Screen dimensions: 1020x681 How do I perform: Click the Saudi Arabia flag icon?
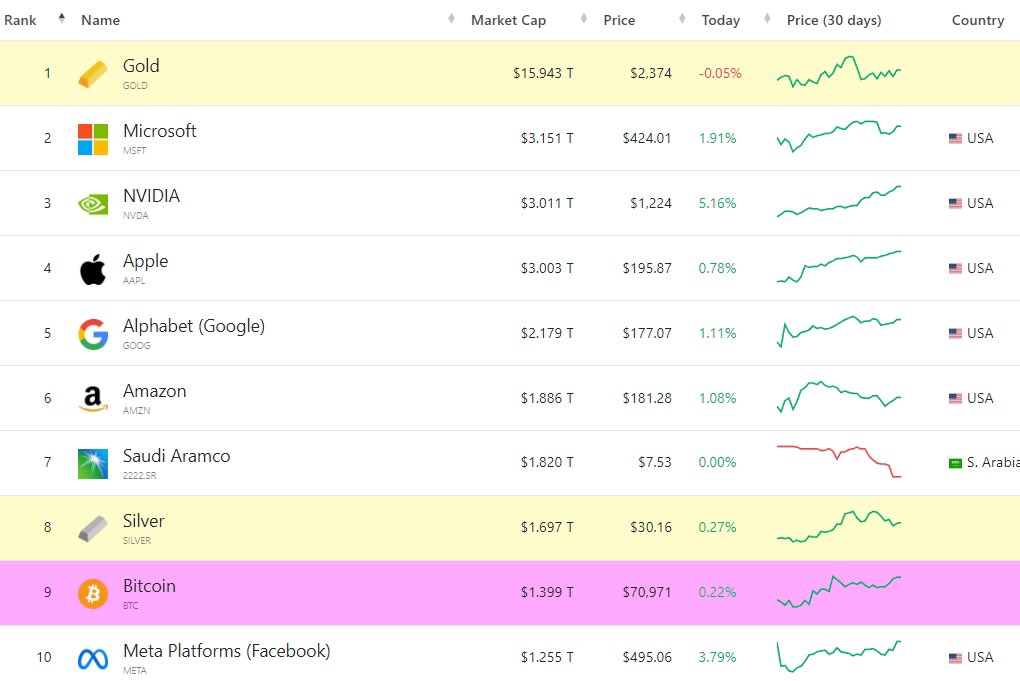coord(955,463)
